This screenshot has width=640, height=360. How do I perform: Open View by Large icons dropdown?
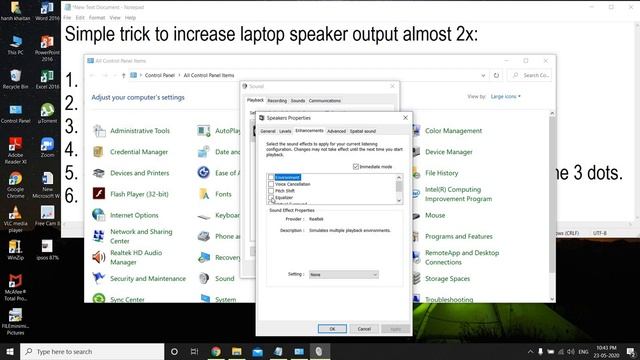[506, 97]
